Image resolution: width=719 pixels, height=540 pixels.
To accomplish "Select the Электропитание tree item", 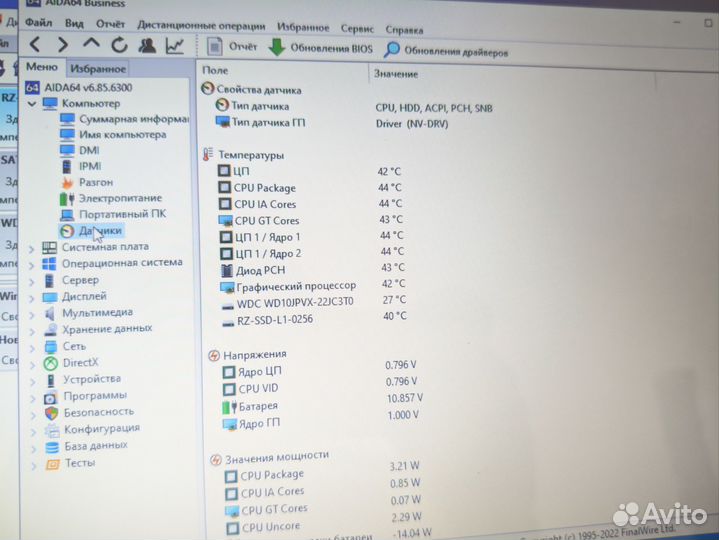I will point(111,198).
